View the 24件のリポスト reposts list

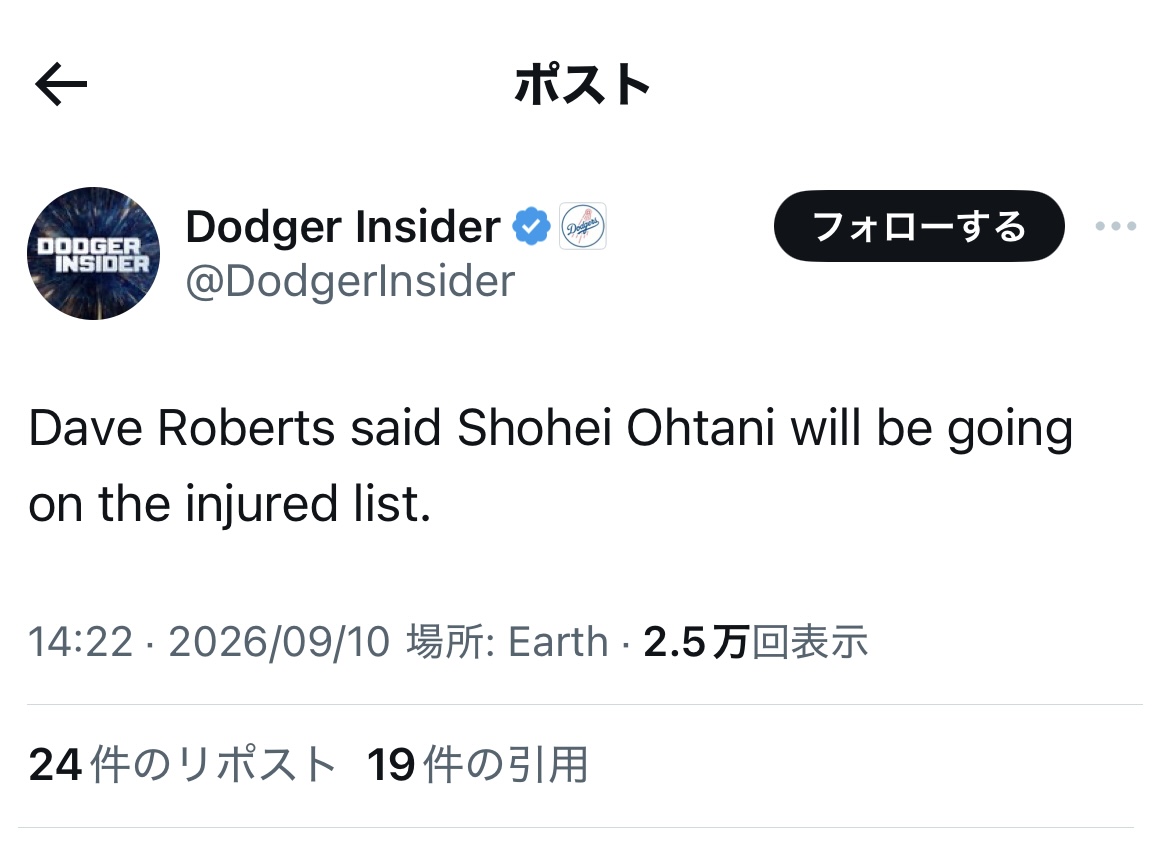tap(182, 765)
